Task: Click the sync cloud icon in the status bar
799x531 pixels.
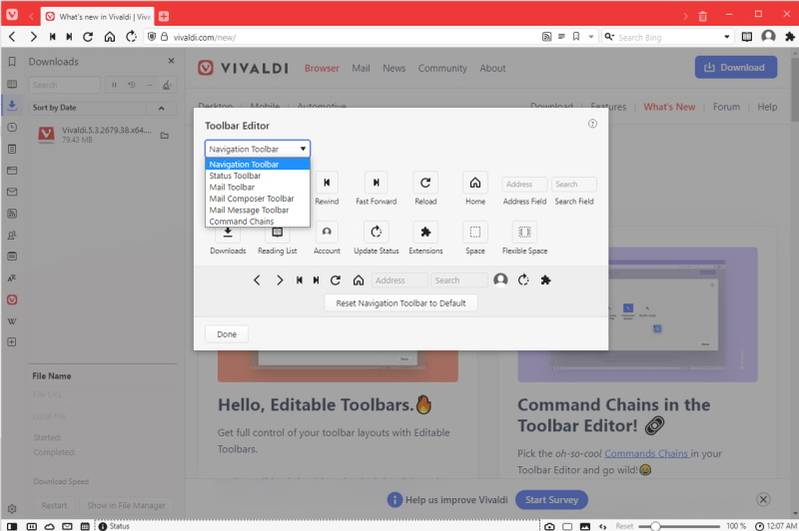Action: tap(49, 526)
